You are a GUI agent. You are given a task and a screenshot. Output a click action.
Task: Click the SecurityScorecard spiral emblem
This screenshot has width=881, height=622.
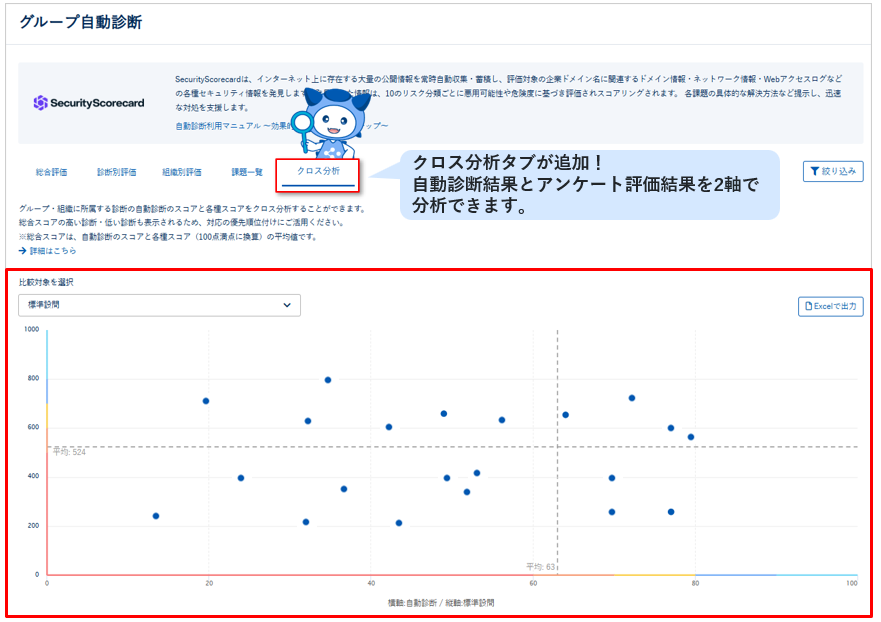[40, 102]
